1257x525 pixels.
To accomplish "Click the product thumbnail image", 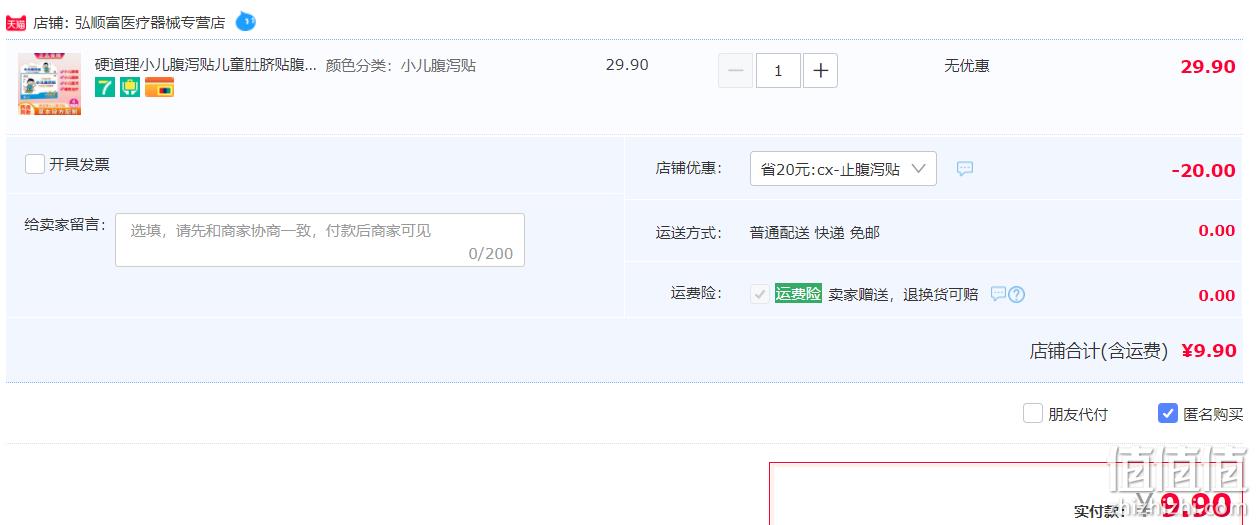I will tap(49, 85).
